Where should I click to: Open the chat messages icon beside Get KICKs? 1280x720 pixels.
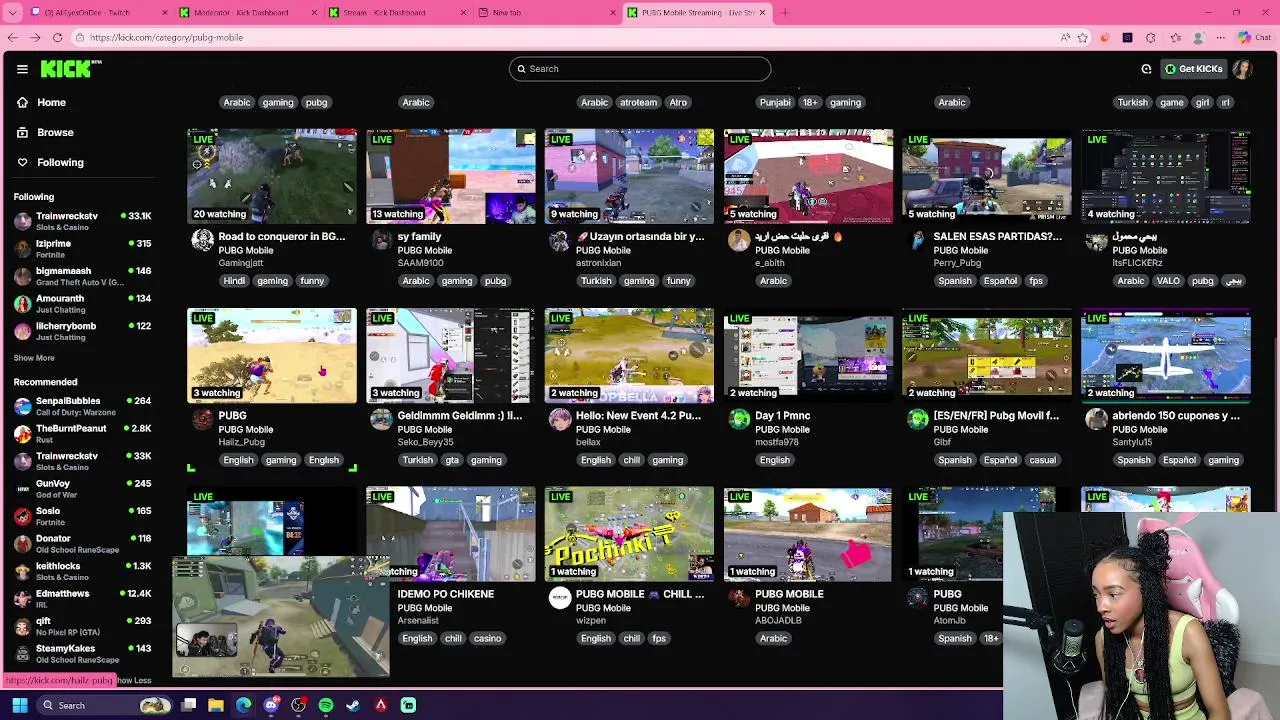coord(1146,69)
